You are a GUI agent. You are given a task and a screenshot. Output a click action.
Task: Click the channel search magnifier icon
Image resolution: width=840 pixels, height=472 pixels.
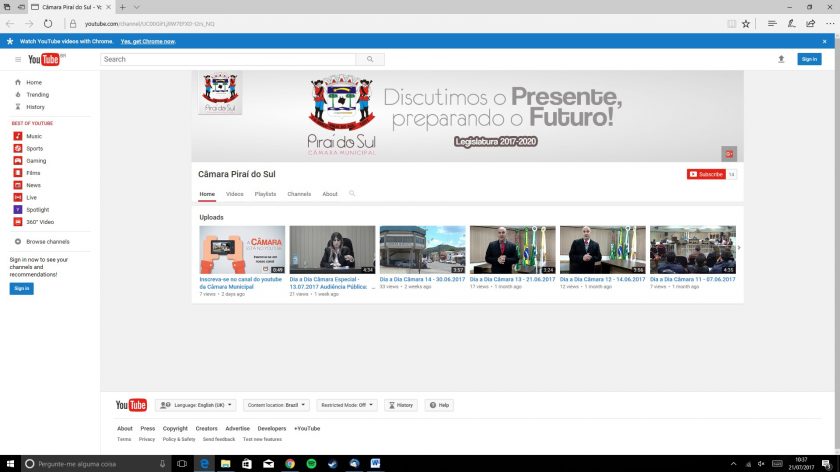click(352, 193)
